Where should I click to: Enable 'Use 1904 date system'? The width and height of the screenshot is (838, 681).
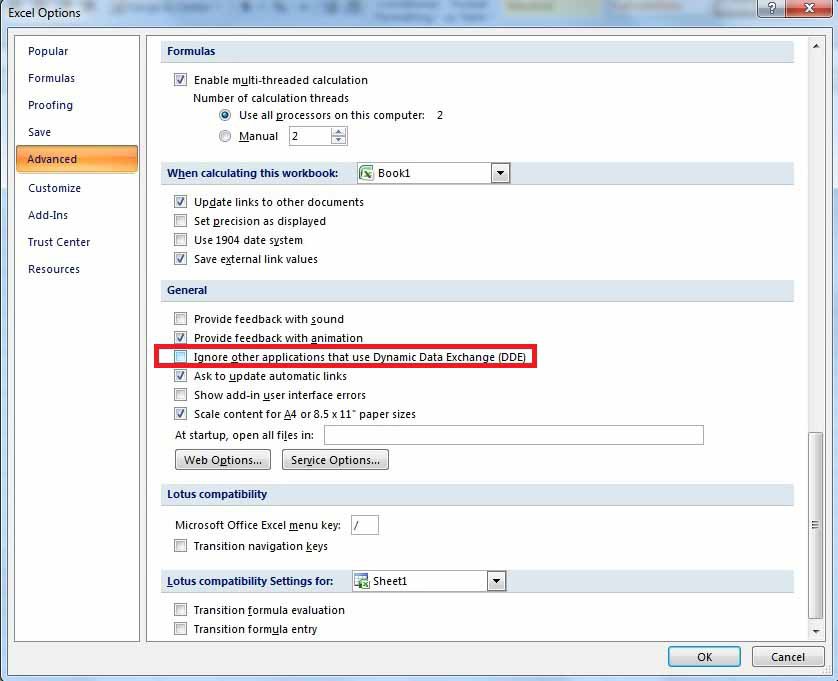(x=181, y=239)
